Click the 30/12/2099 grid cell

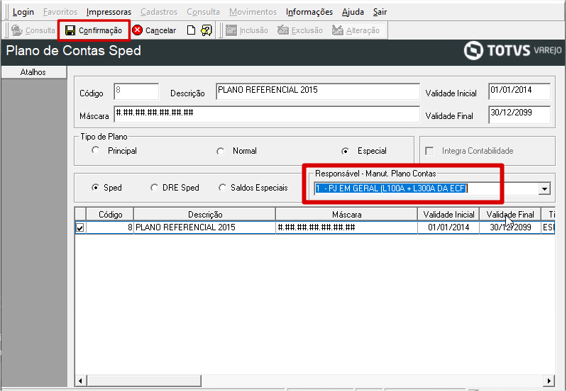pos(510,227)
